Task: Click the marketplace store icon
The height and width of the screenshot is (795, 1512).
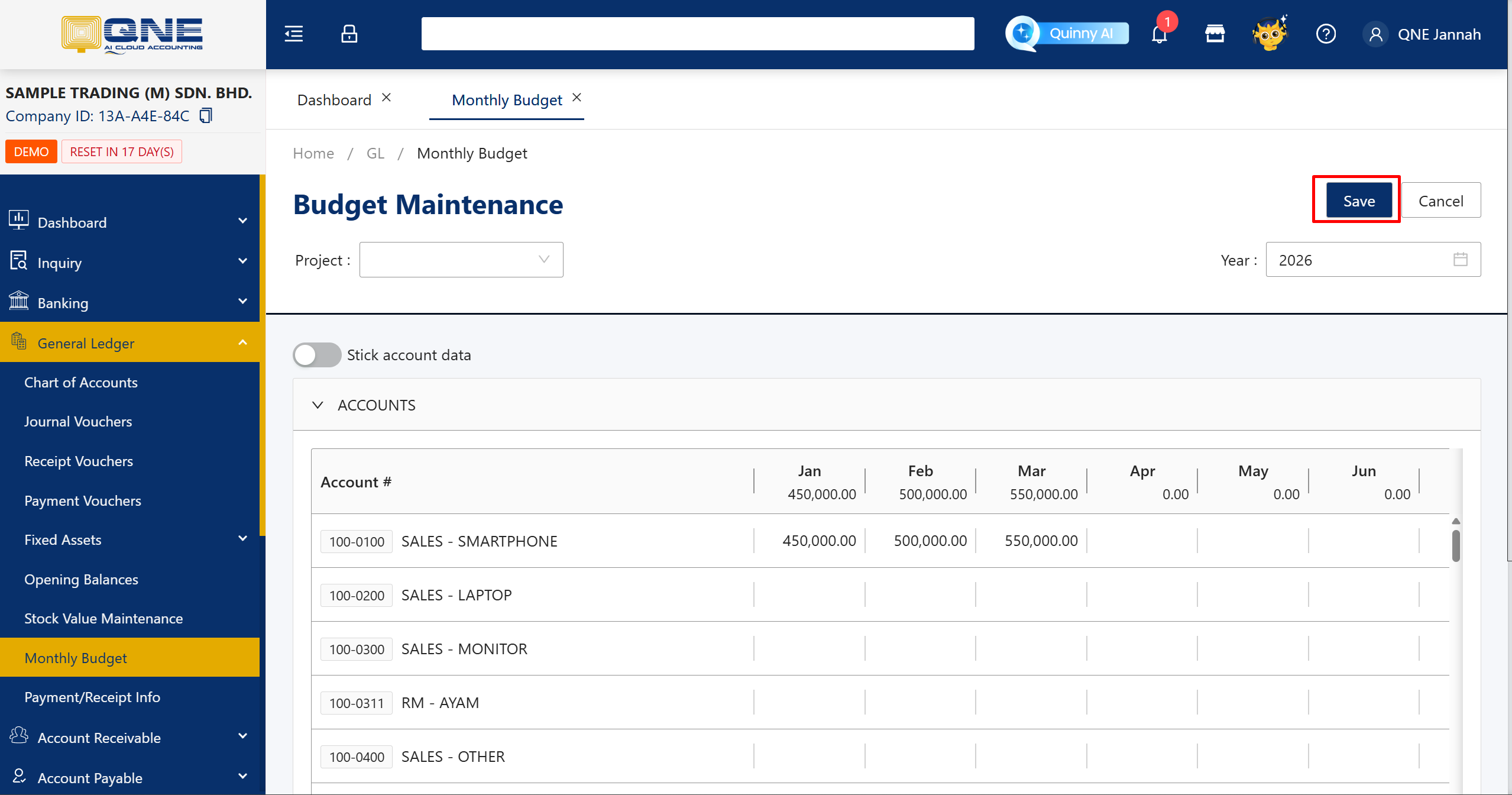Action: 1215,34
